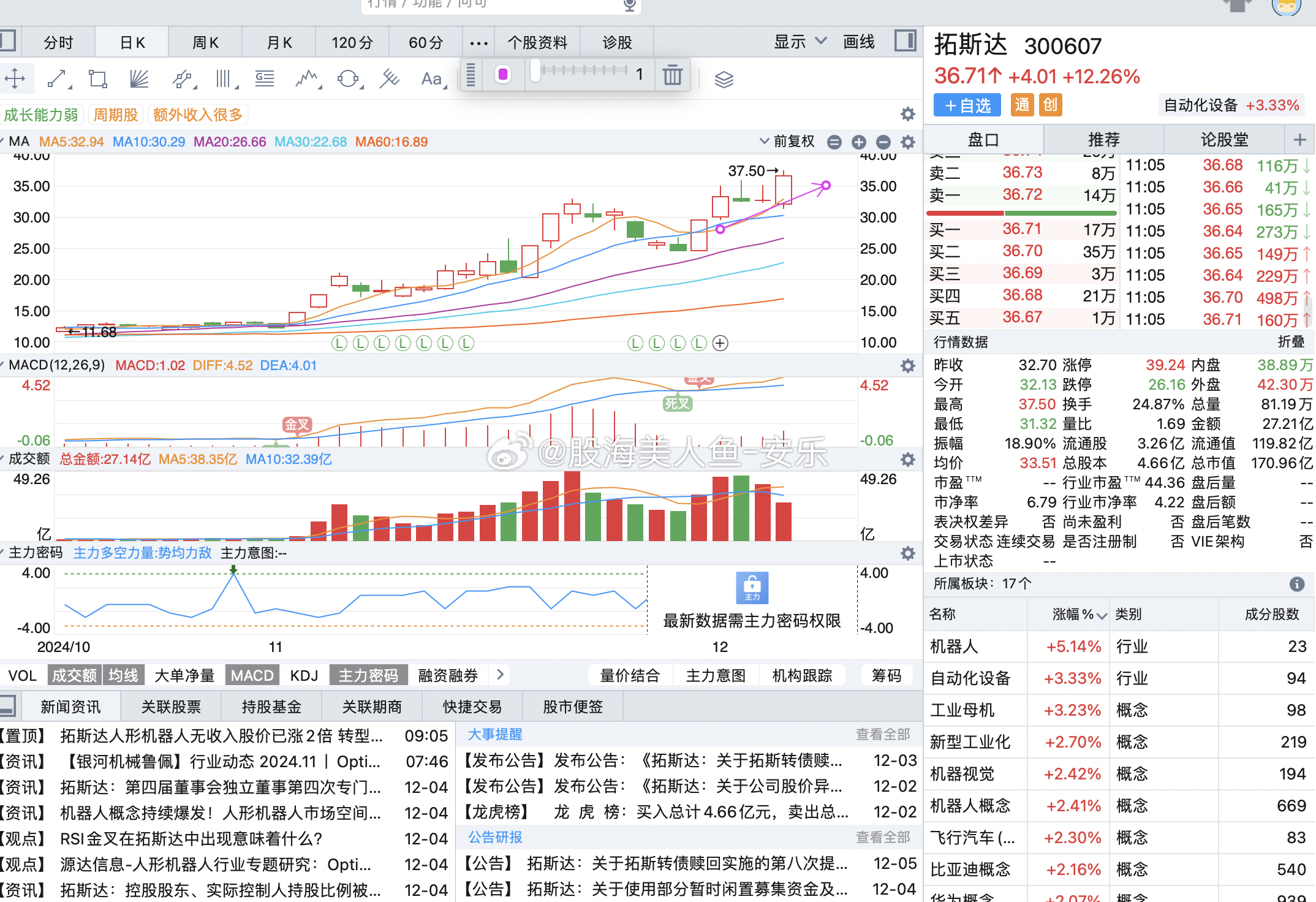Open 成交额 volume panel settings gear
The width and height of the screenshot is (1316, 902).
click(x=908, y=460)
